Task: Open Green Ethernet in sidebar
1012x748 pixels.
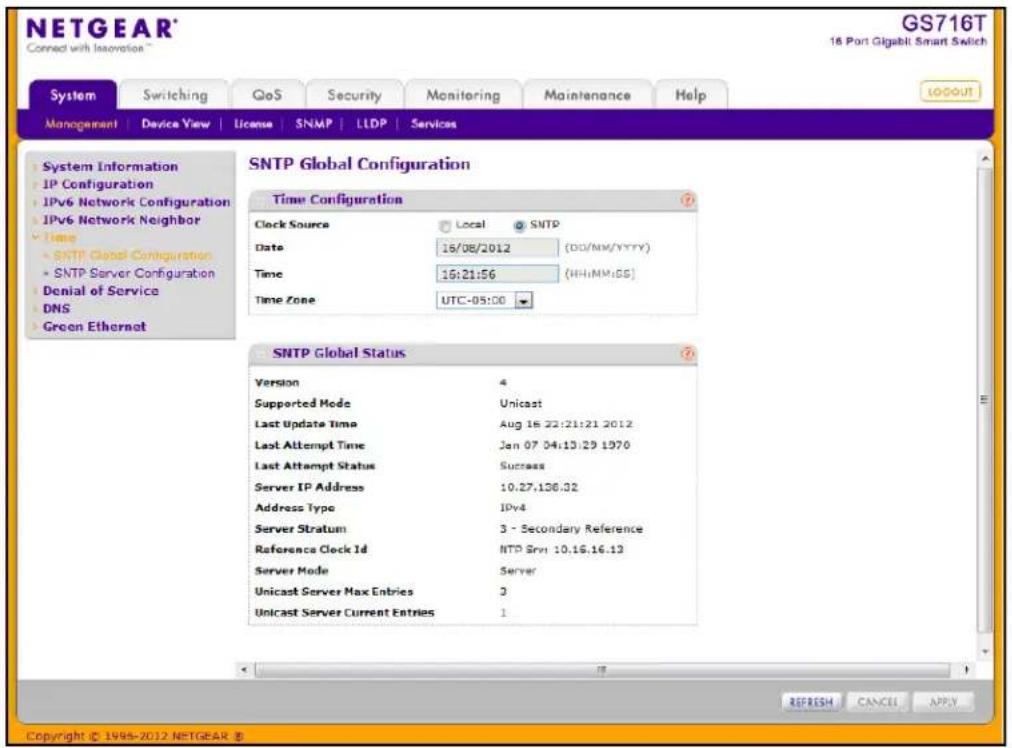Action: [94, 327]
